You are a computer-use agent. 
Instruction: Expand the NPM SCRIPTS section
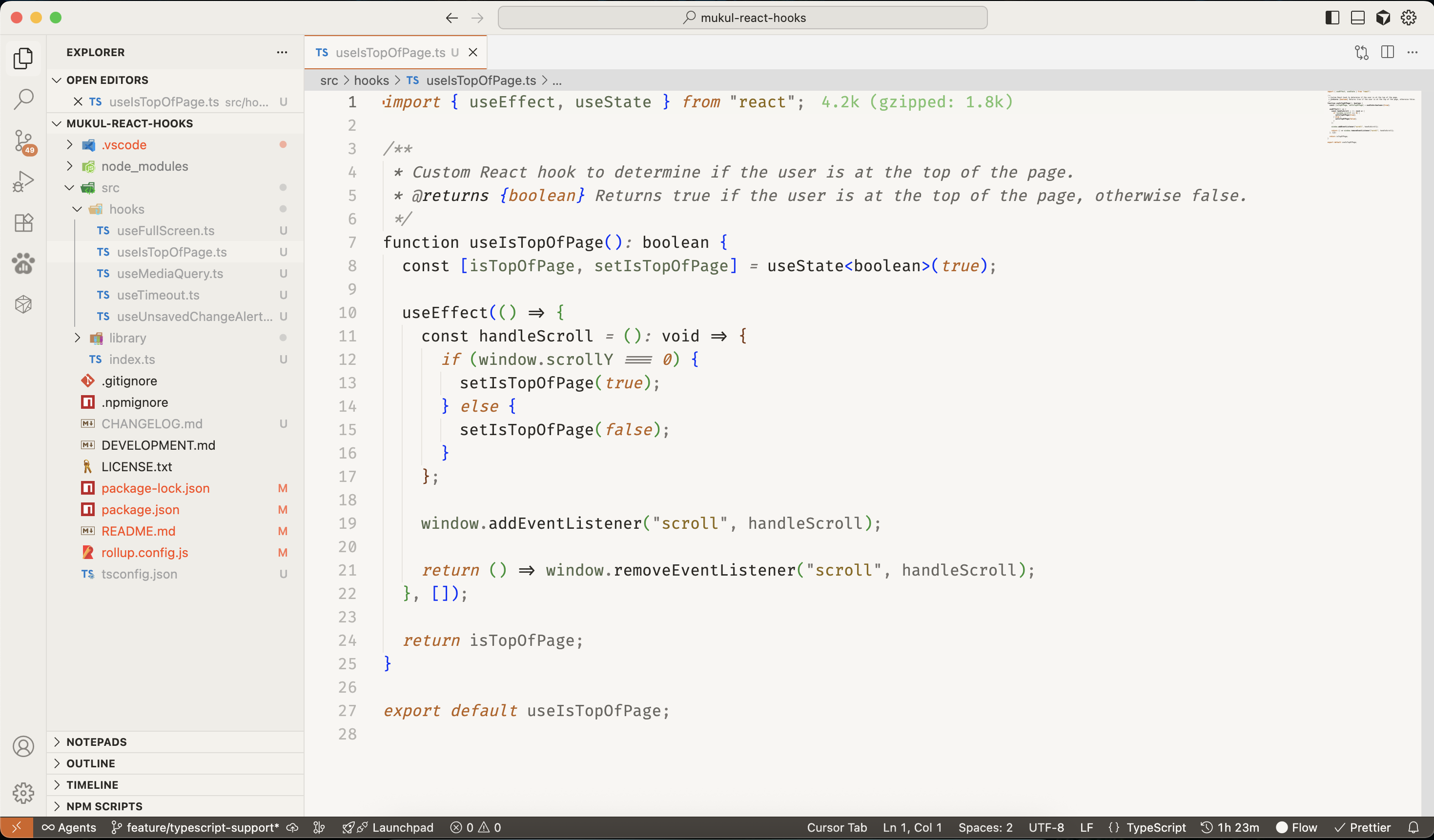(175, 806)
